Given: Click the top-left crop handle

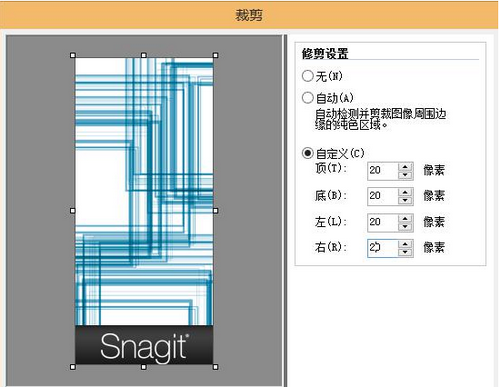Looking at the screenshot, I should 73,55.
